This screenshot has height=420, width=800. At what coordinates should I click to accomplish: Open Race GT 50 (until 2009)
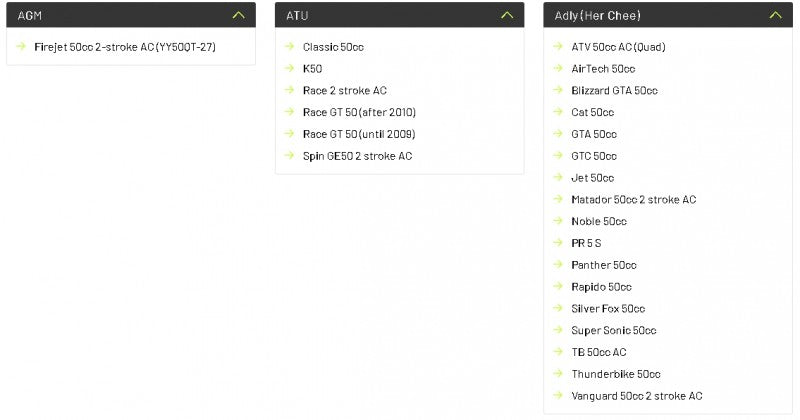[359, 134]
